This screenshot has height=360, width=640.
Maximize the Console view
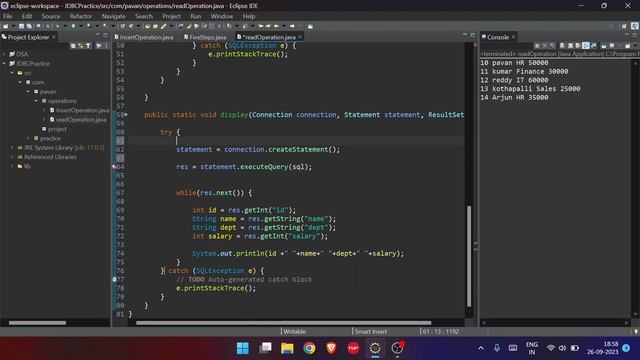pyautogui.click(x=635, y=36)
